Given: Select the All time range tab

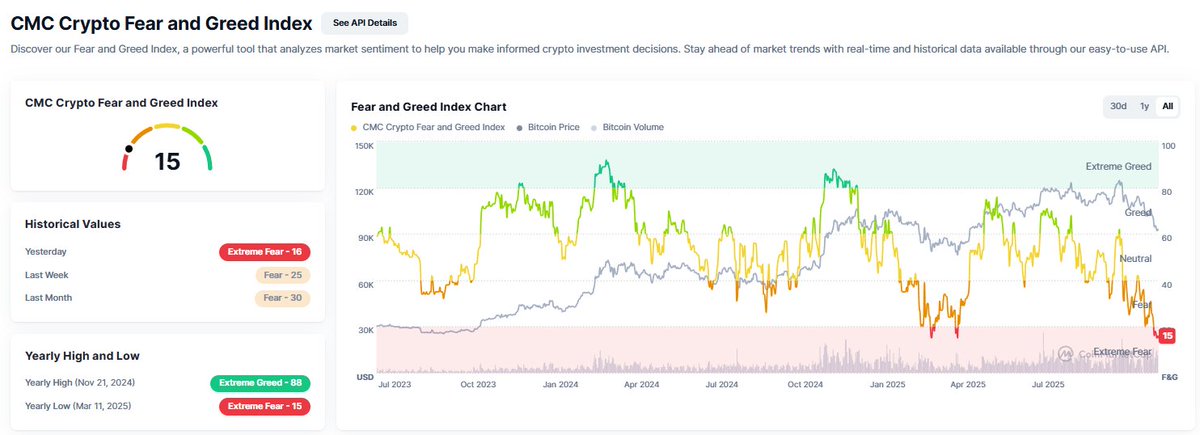Looking at the screenshot, I should (1167, 106).
